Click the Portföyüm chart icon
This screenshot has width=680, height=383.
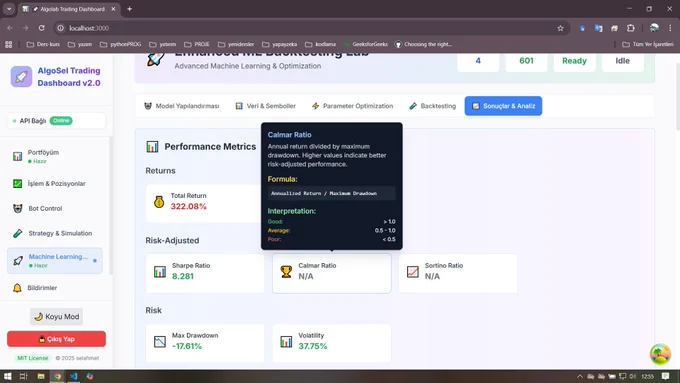point(17,156)
